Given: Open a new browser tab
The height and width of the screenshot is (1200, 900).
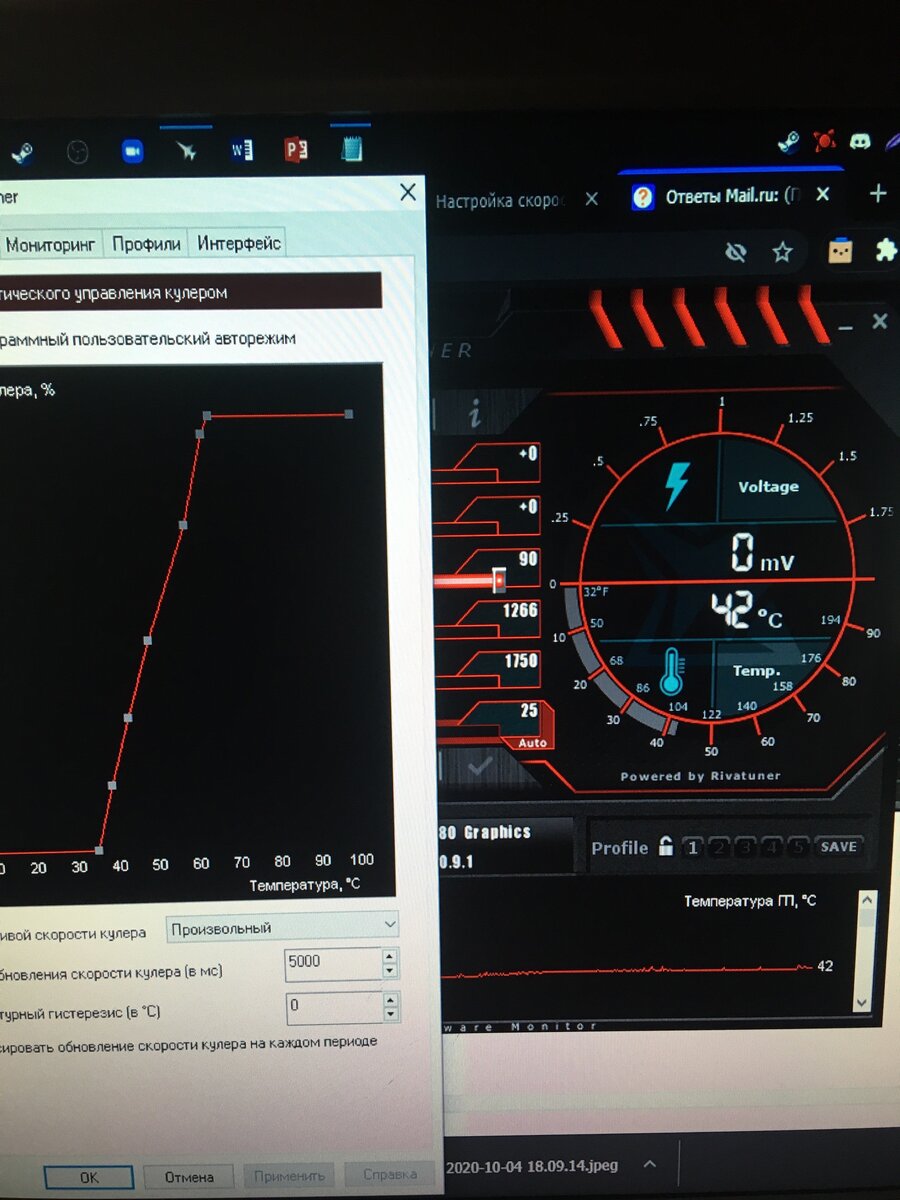Looking at the screenshot, I should click(877, 193).
